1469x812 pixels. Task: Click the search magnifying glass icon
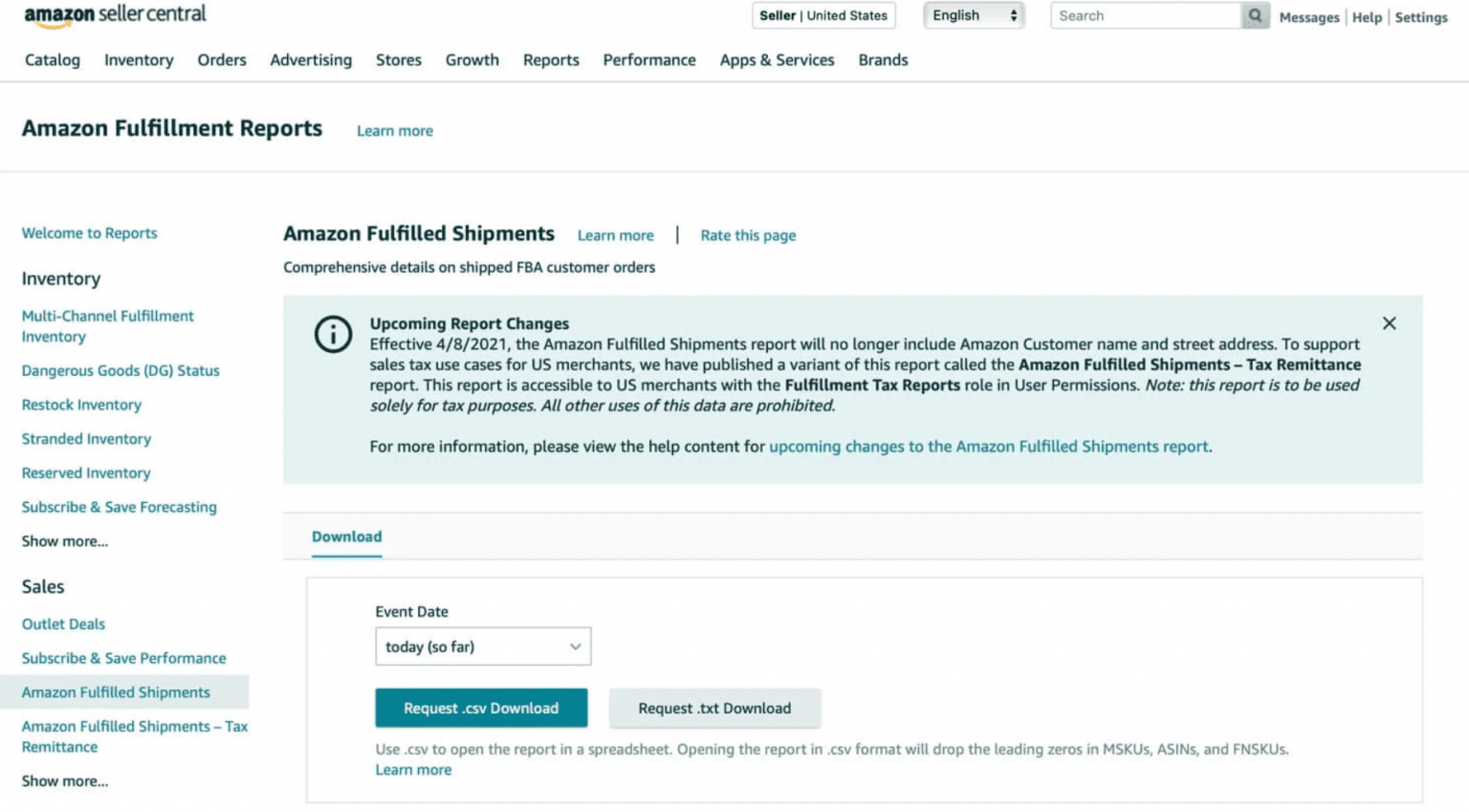click(1254, 15)
